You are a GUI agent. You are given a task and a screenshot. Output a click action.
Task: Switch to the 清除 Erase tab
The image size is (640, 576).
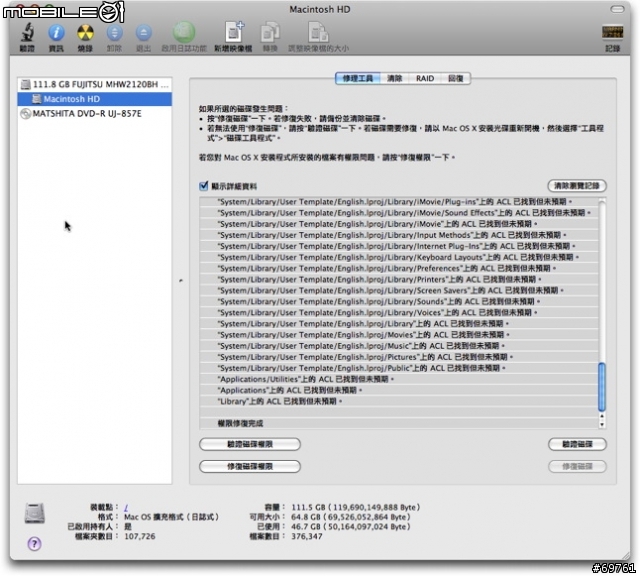pos(394,78)
